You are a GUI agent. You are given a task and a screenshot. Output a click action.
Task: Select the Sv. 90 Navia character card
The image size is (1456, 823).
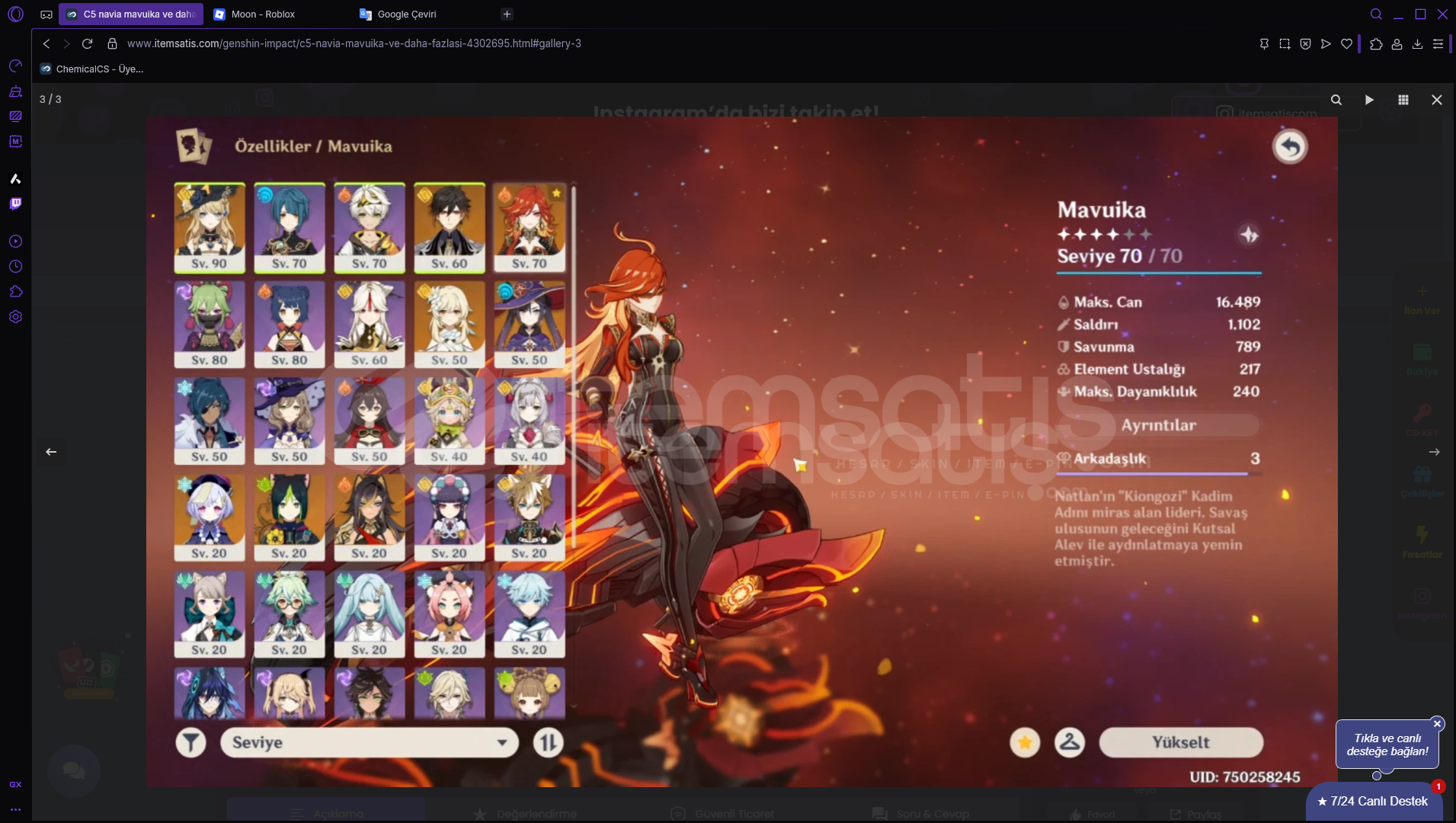click(210, 228)
